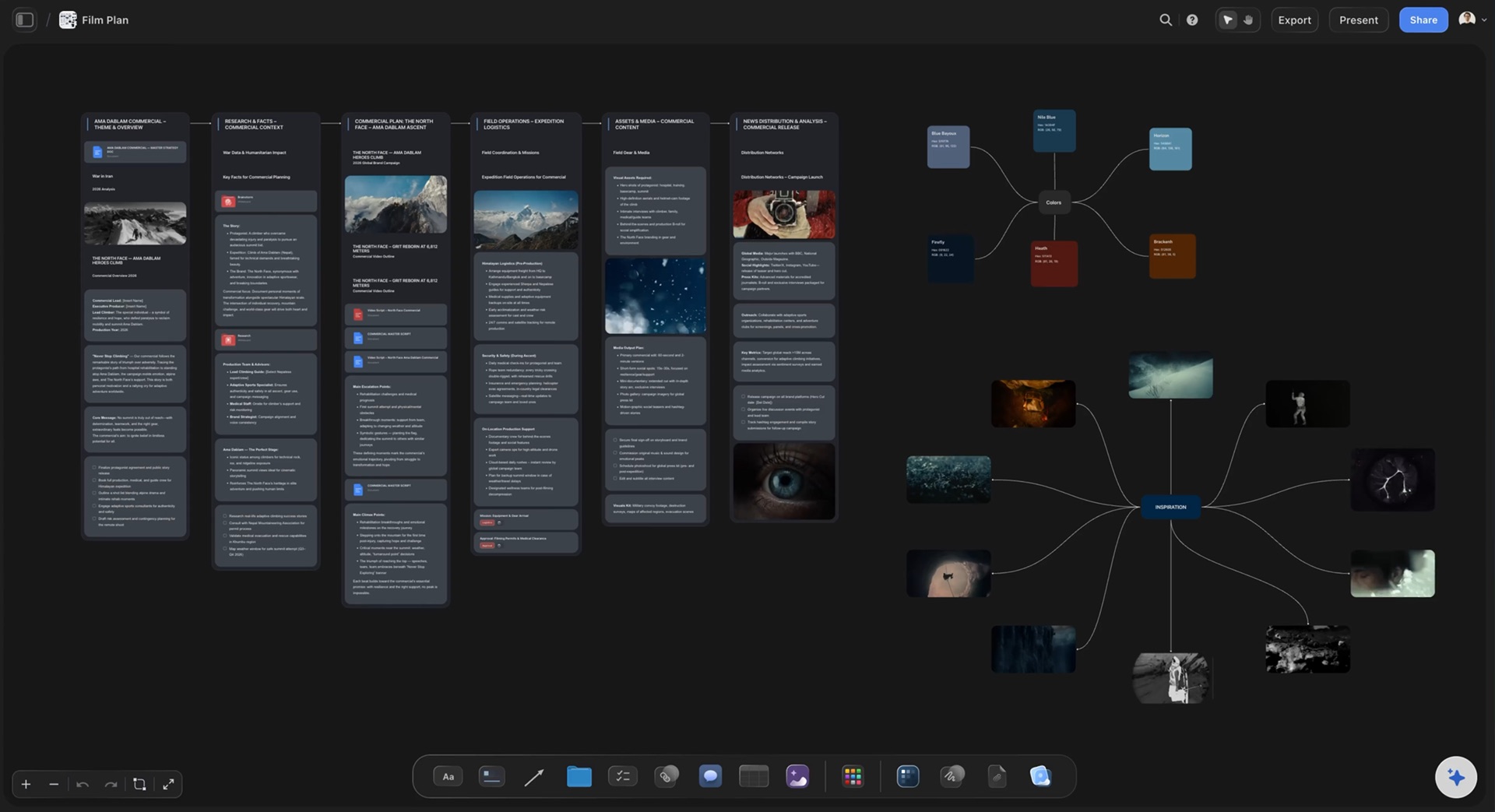Click the crop frame icon
1495x812 pixels.
pos(139,784)
